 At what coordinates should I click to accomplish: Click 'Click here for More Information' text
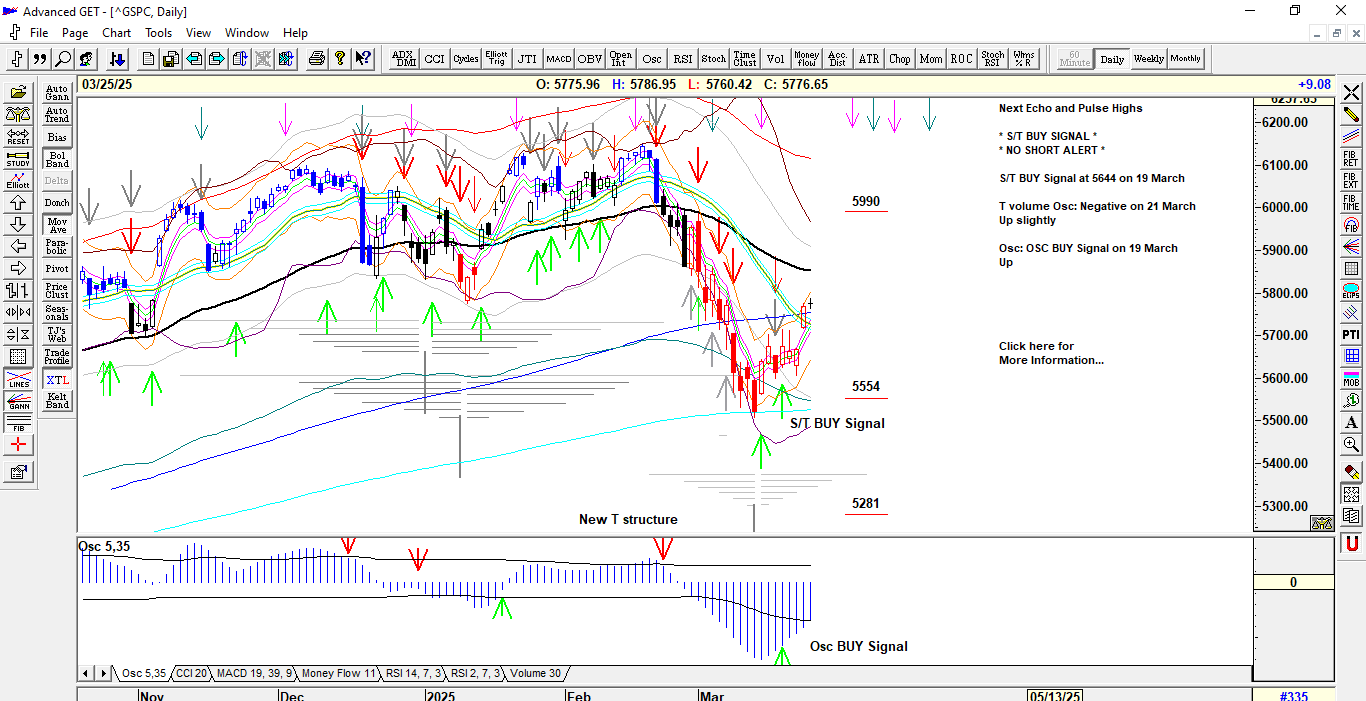click(x=1050, y=353)
